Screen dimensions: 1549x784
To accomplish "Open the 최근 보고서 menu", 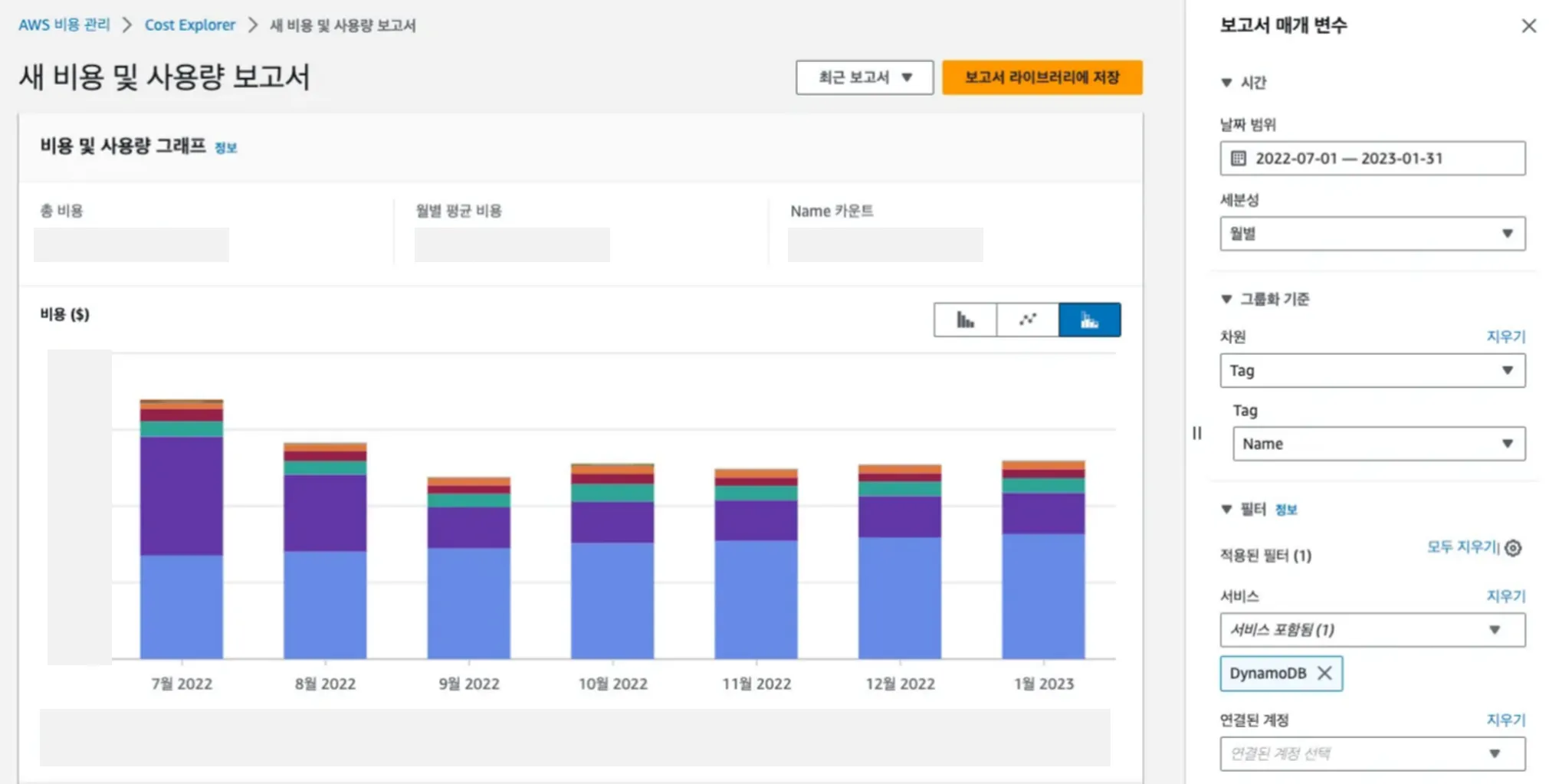I will 864,77.
